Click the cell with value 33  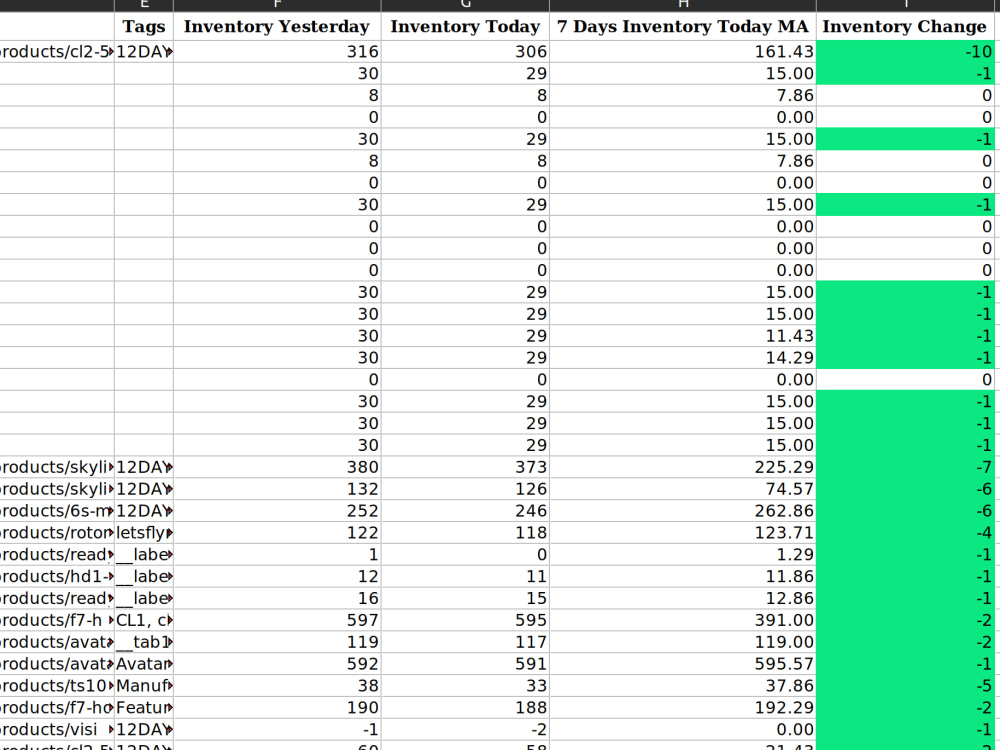click(465, 686)
